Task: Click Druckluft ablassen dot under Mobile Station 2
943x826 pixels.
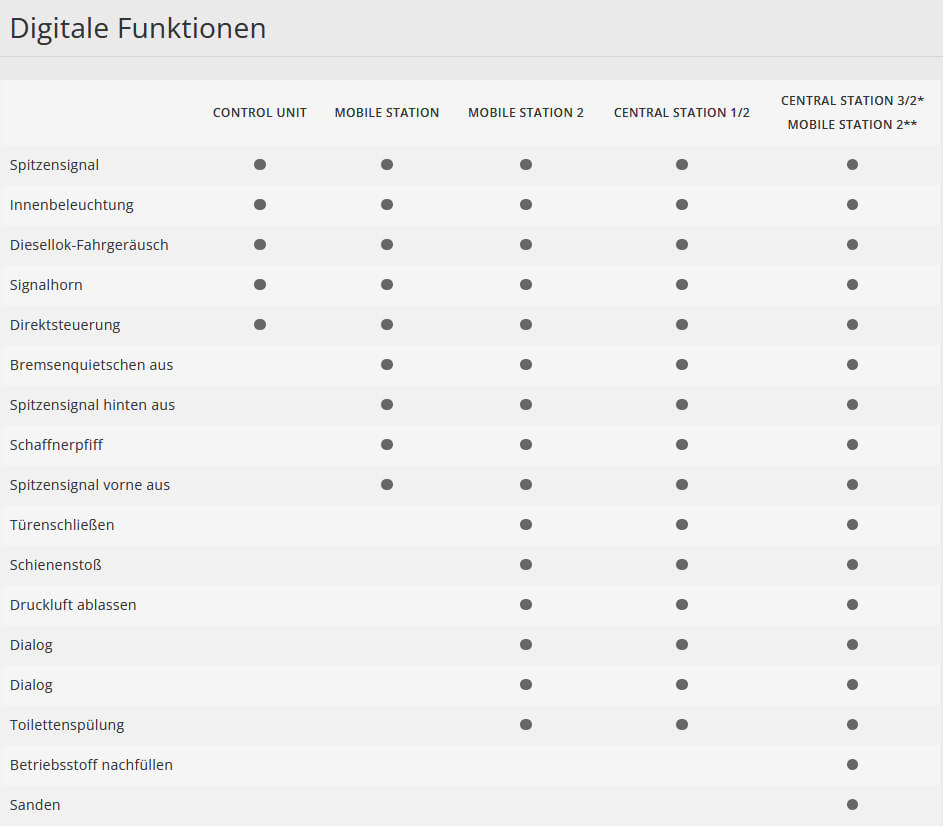Action: tap(526, 604)
